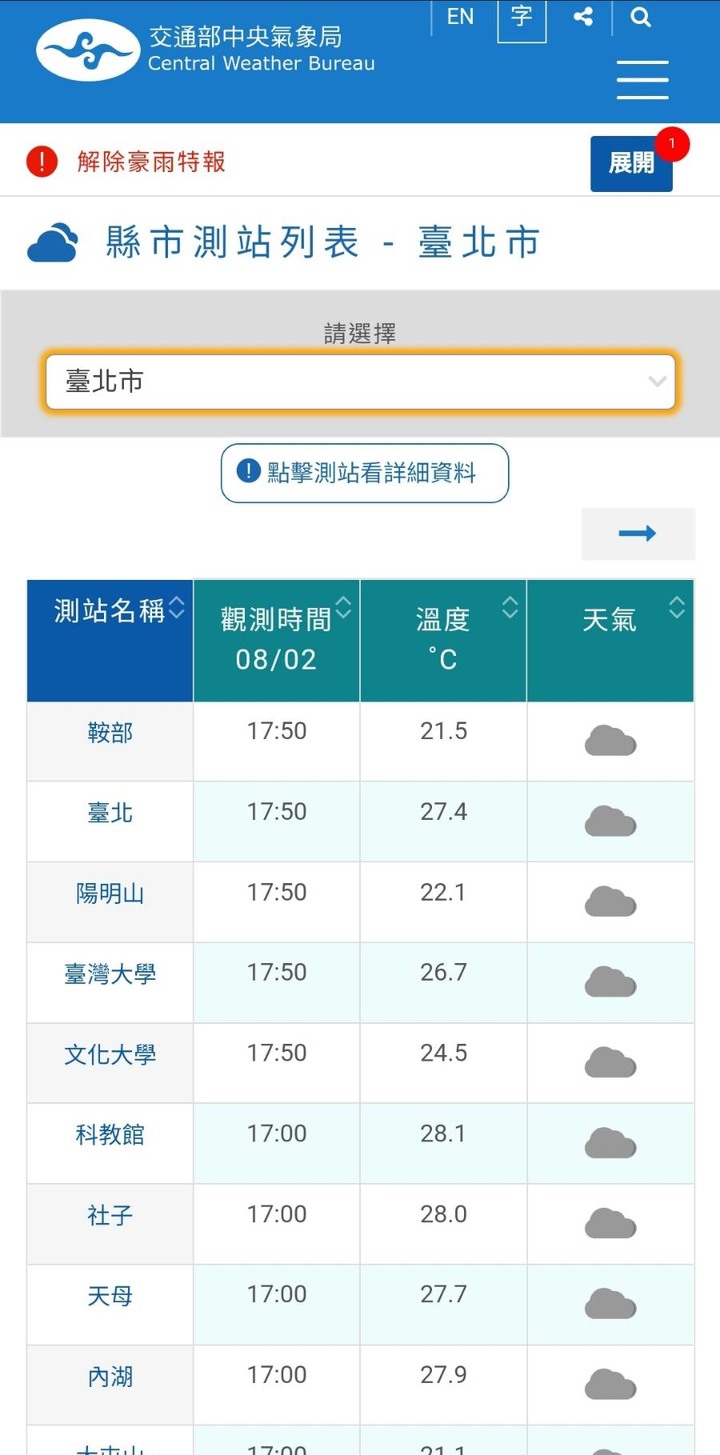Open 陽明山 station details
Viewport: 720px width, 1455px height.
pyautogui.click(x=110, y=893)
